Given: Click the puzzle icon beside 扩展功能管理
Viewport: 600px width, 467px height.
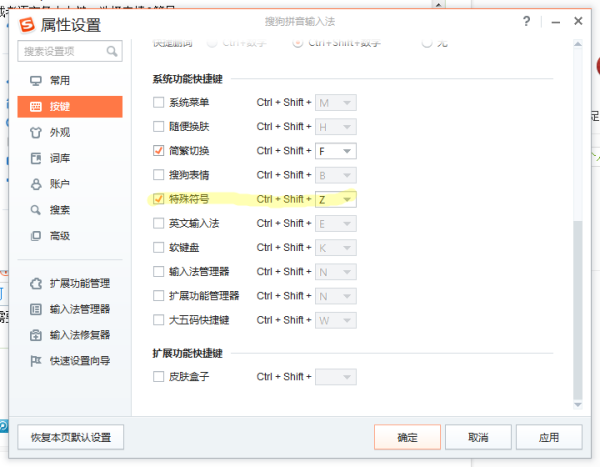Looking at the screenshot, I should (36, 284).
